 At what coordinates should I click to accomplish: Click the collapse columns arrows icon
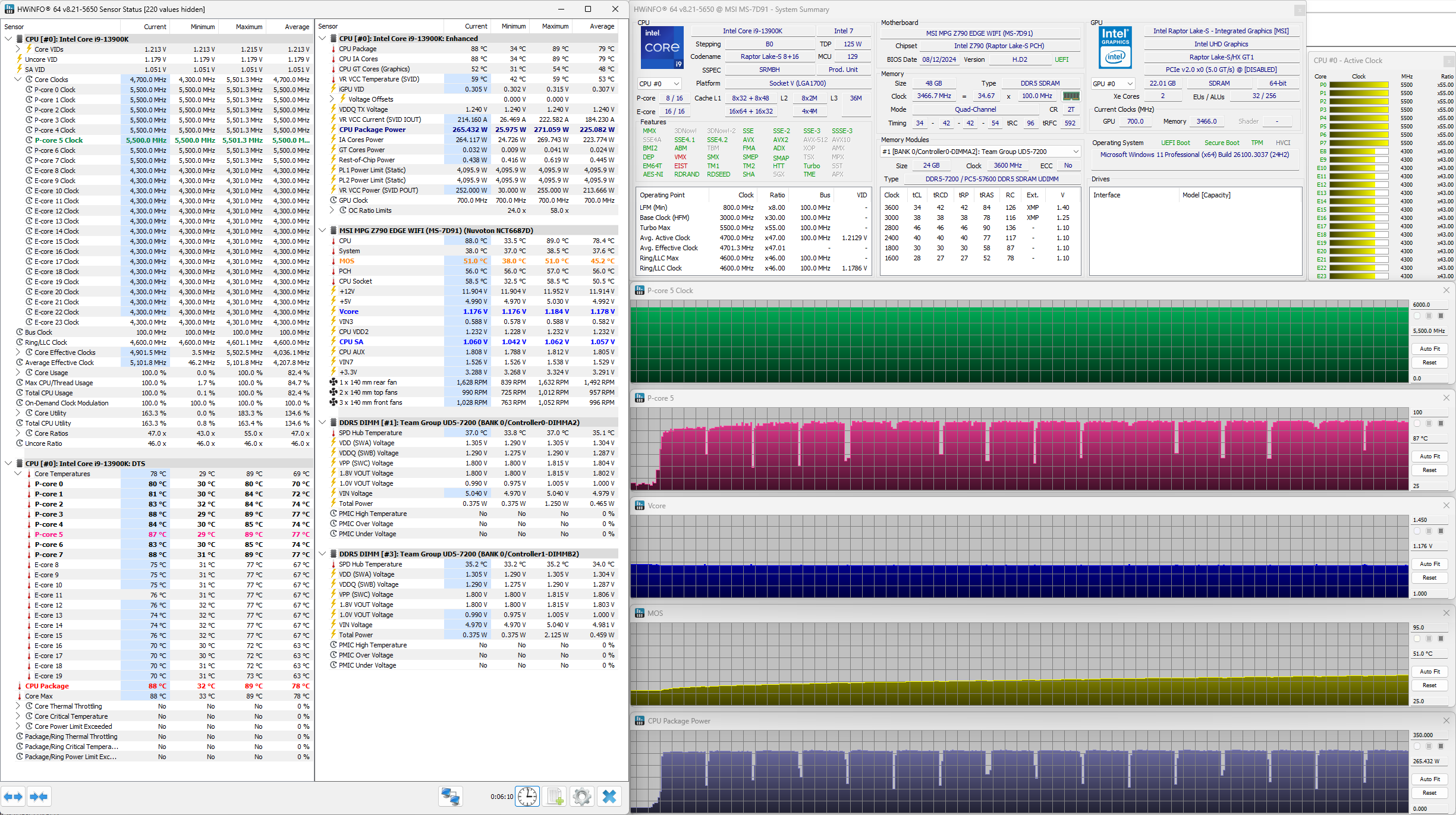(x=39, y=797)
